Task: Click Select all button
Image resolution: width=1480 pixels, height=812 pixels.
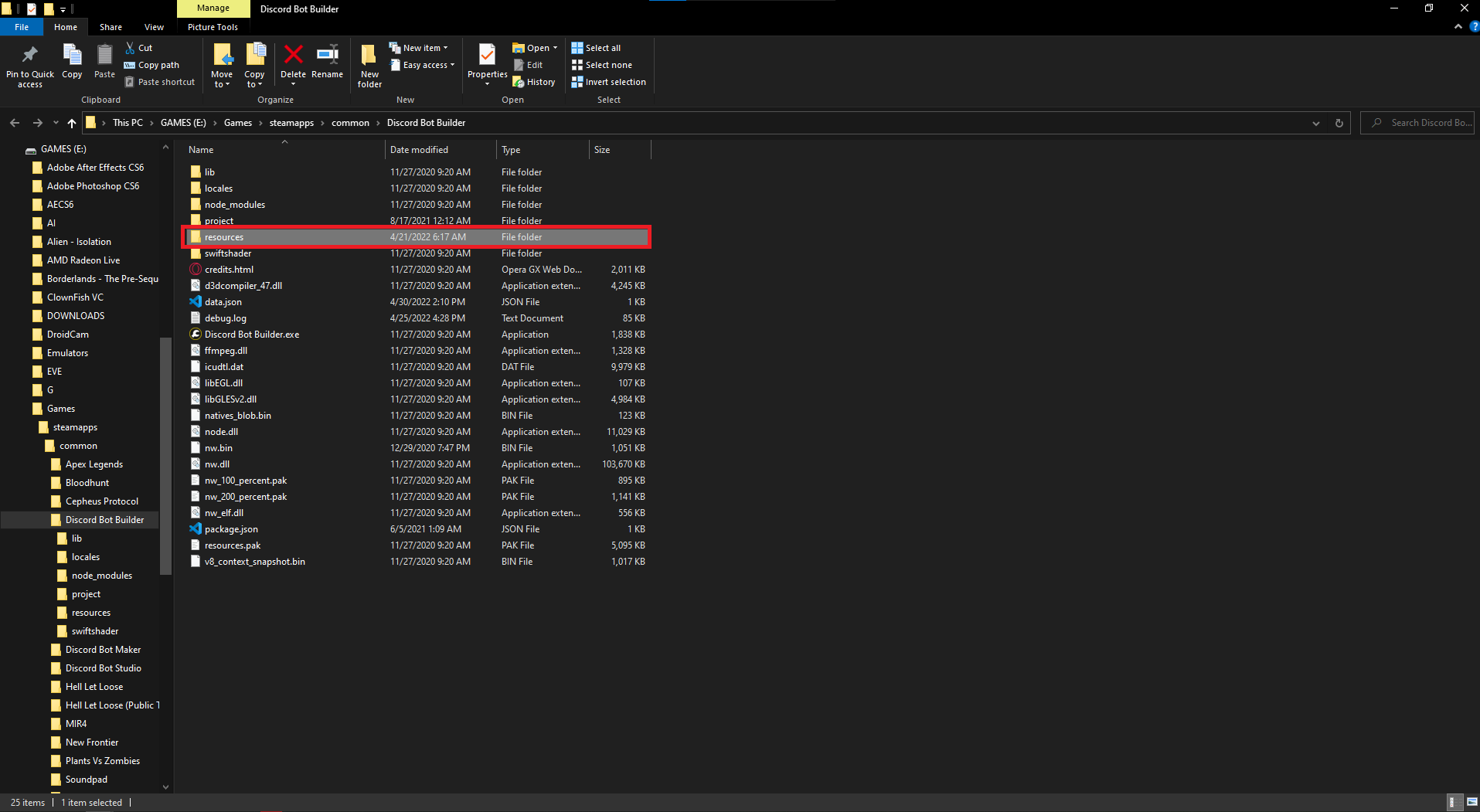Action: click(x=596, y=48)
